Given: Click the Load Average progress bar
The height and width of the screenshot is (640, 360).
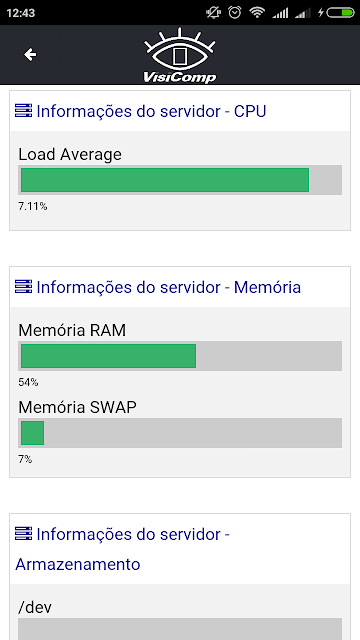Looking at the screenshot, I should [180, 180].
